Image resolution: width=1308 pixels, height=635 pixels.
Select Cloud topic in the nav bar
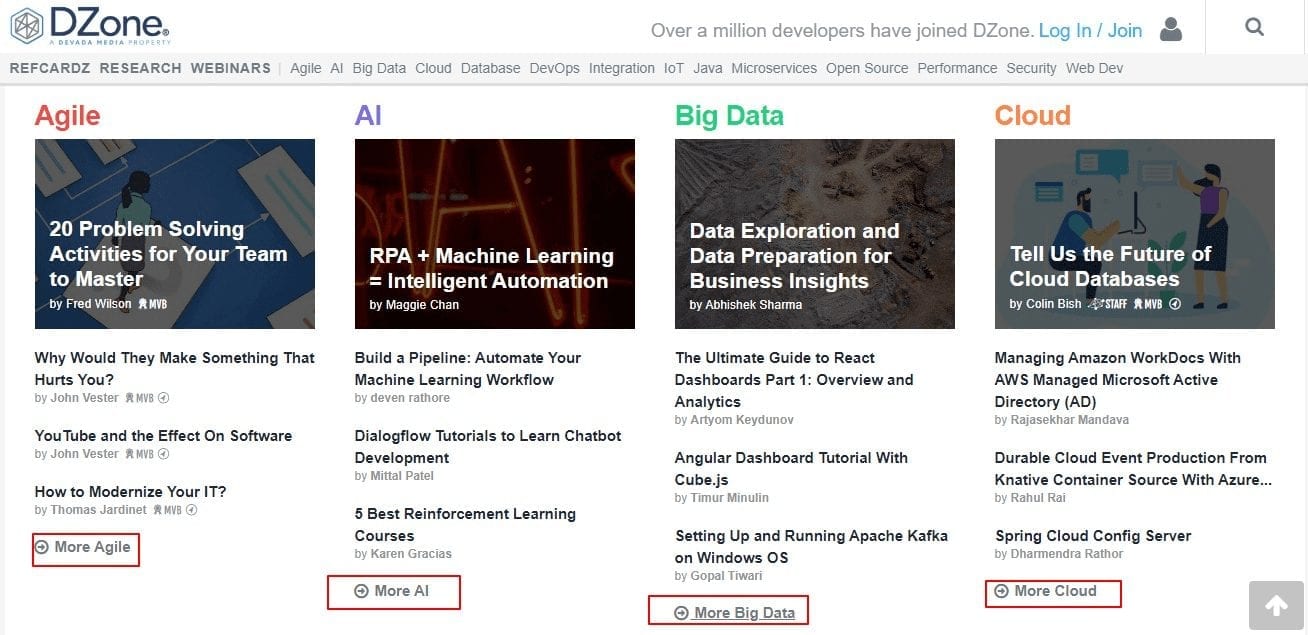point(434,68)
